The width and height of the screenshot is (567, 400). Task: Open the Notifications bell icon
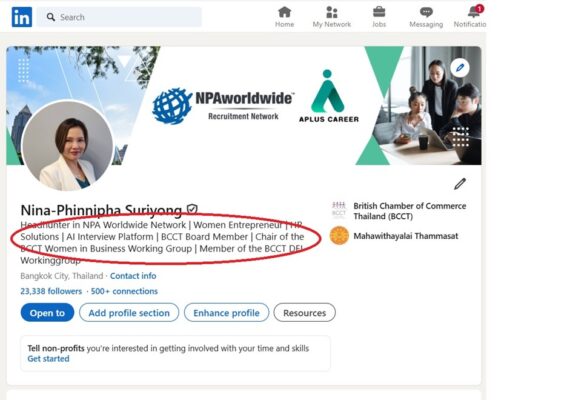point(474,12)
